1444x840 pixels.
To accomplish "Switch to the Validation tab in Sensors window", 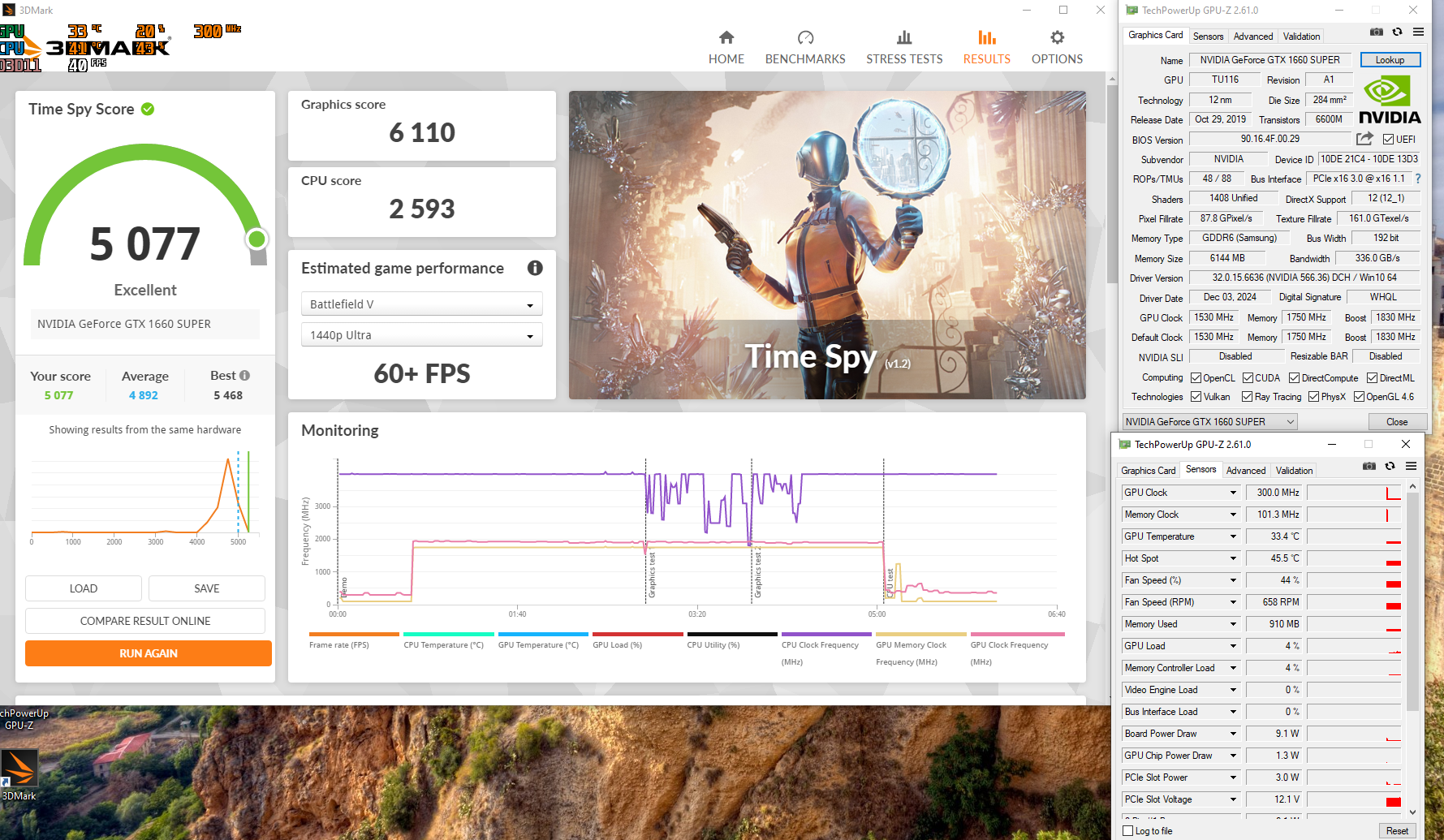I will coord(1294,471).
